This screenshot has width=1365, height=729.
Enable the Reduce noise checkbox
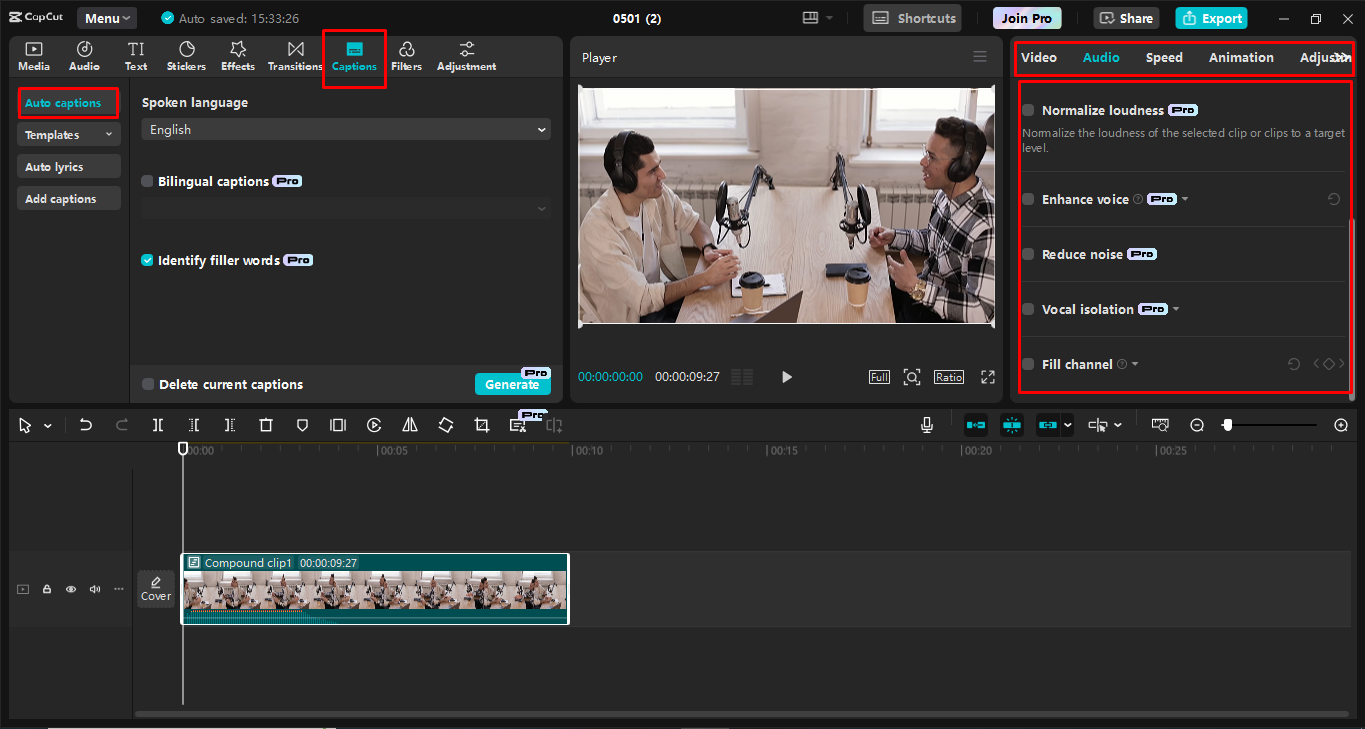coord(1028,254)
